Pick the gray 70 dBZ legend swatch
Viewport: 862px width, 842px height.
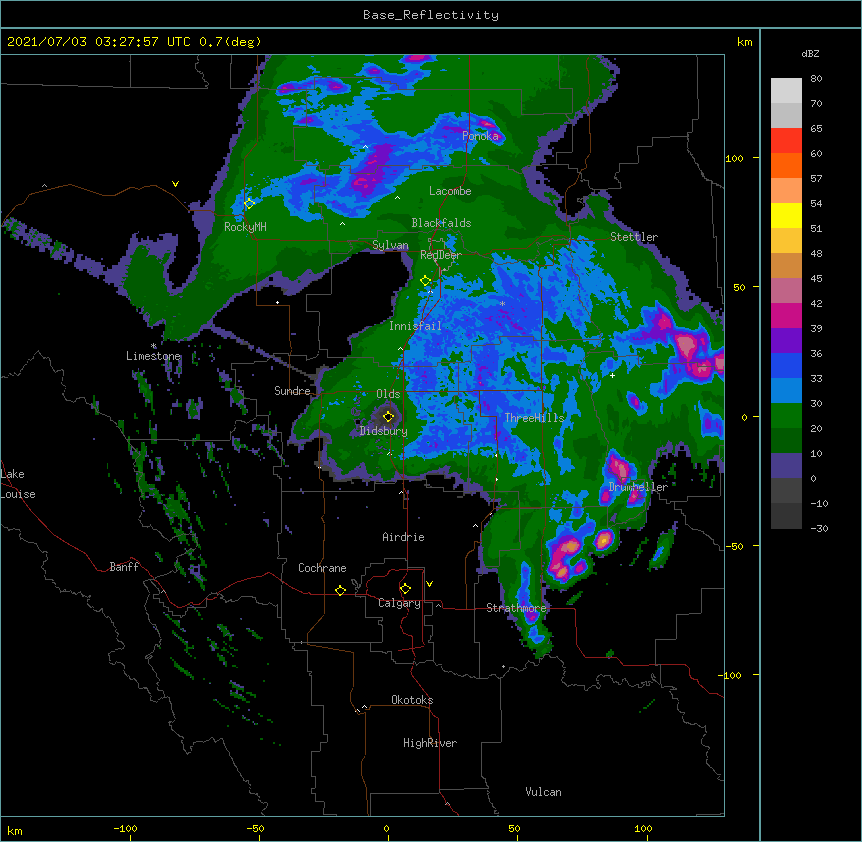tap(786, 115)
